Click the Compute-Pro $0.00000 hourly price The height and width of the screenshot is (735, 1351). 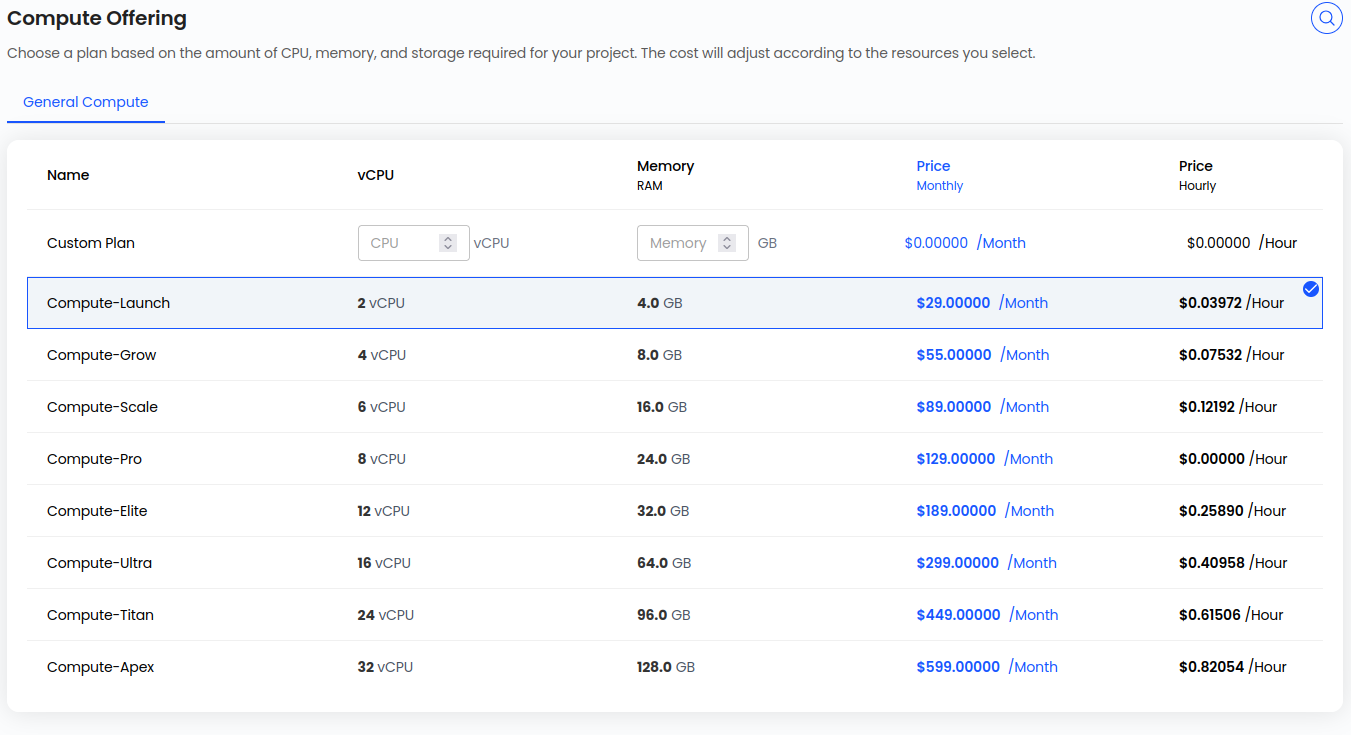pyautogui.click(x=1212, y=459)
